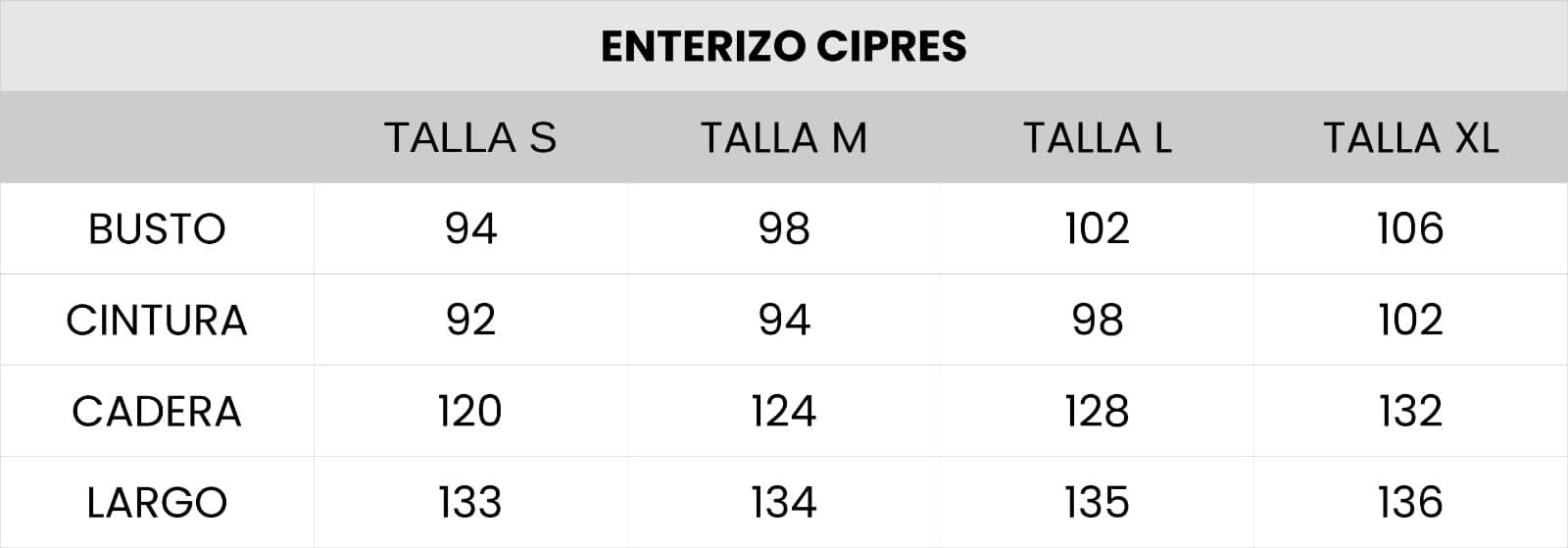1568x548 pixels.
Task: Select the CINTURA value for Talla L
Action: point(1098,320)
